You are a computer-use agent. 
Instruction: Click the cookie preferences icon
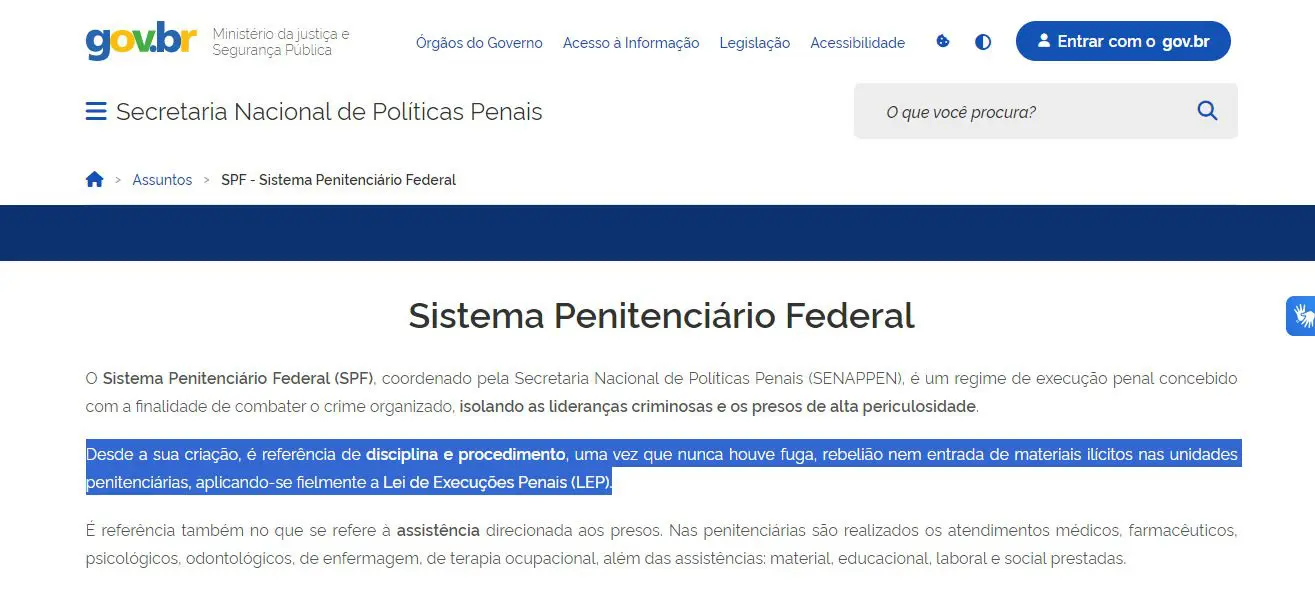tap(942, 42)
